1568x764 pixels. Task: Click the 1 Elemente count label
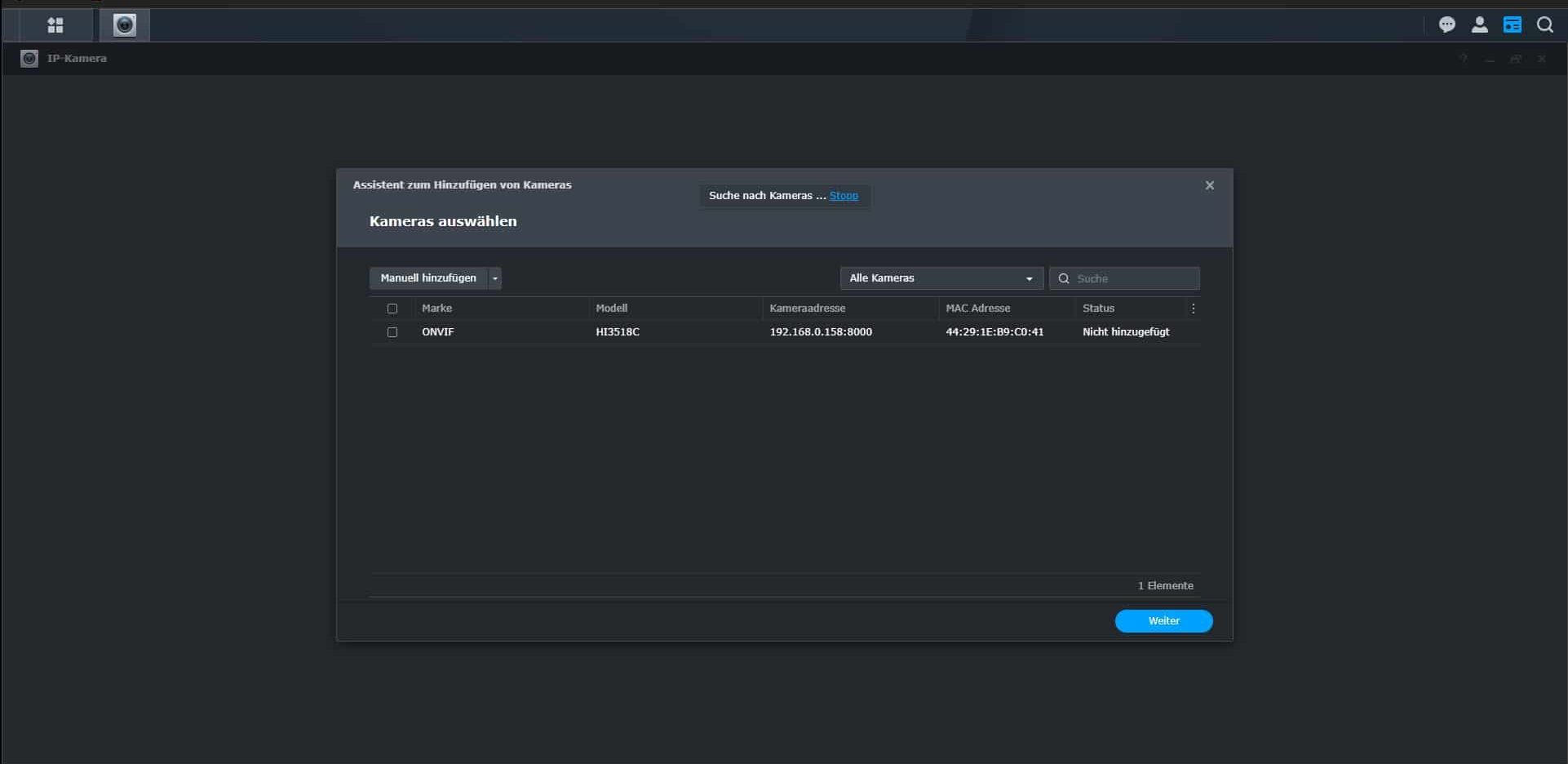click(x=1165, y=586)
